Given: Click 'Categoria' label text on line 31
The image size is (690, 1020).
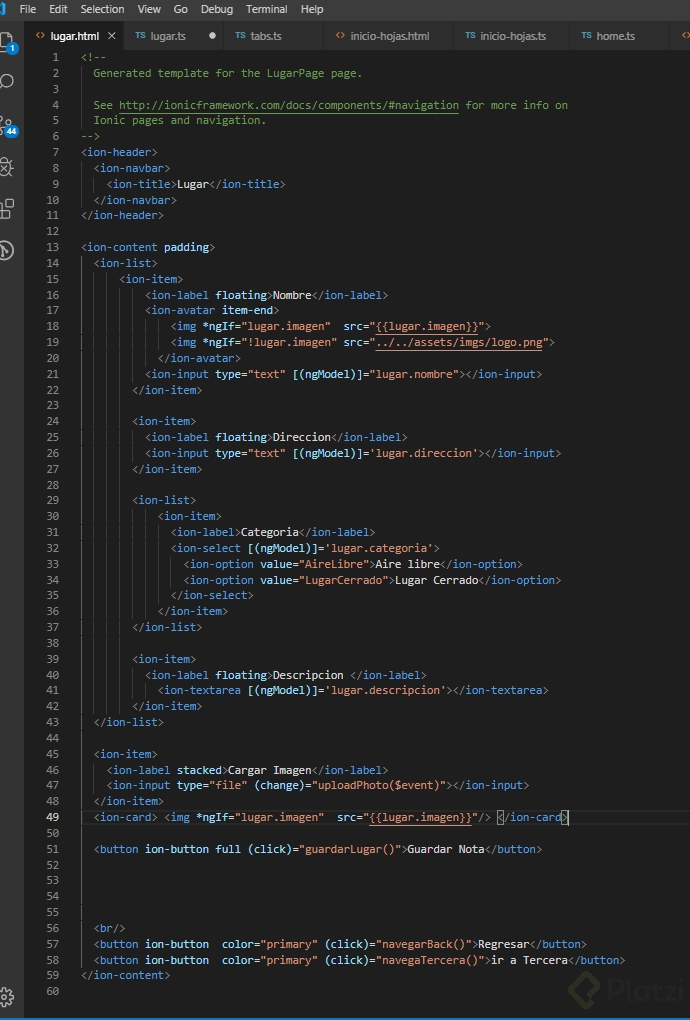Looking at the screenshot, I should [x=269, y=532].
